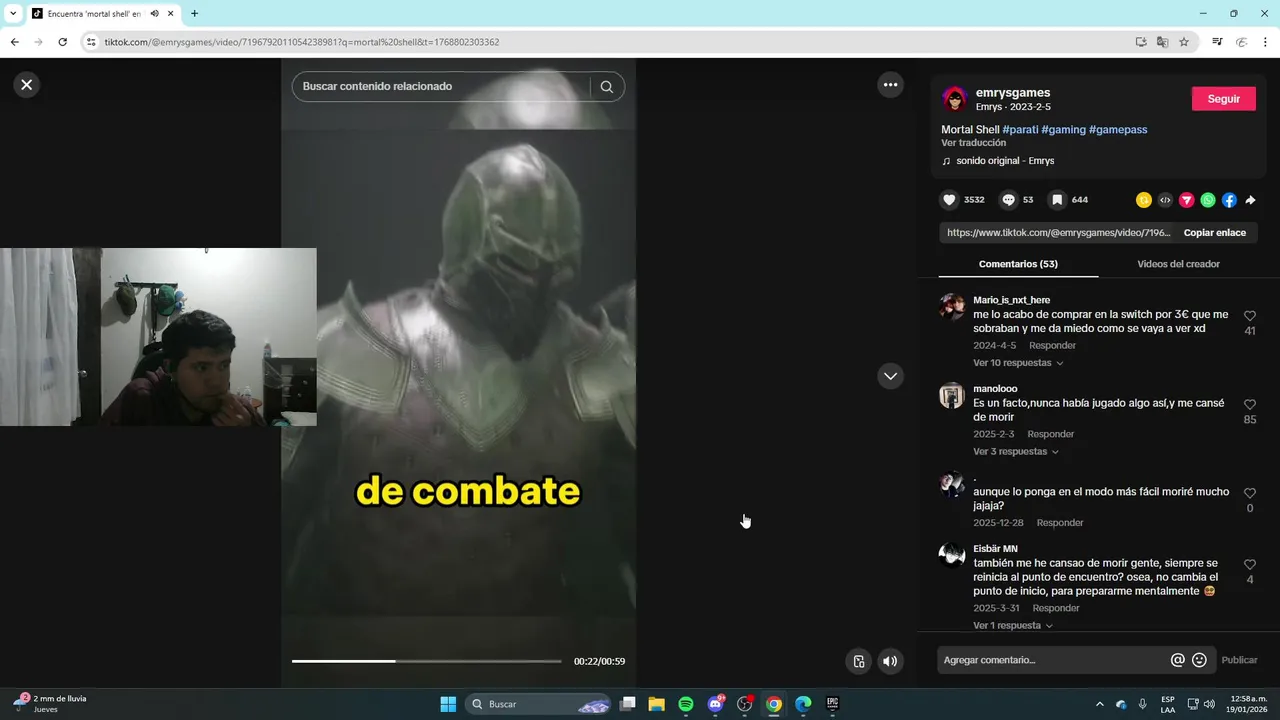Open the three-dot video options menu

890,85
